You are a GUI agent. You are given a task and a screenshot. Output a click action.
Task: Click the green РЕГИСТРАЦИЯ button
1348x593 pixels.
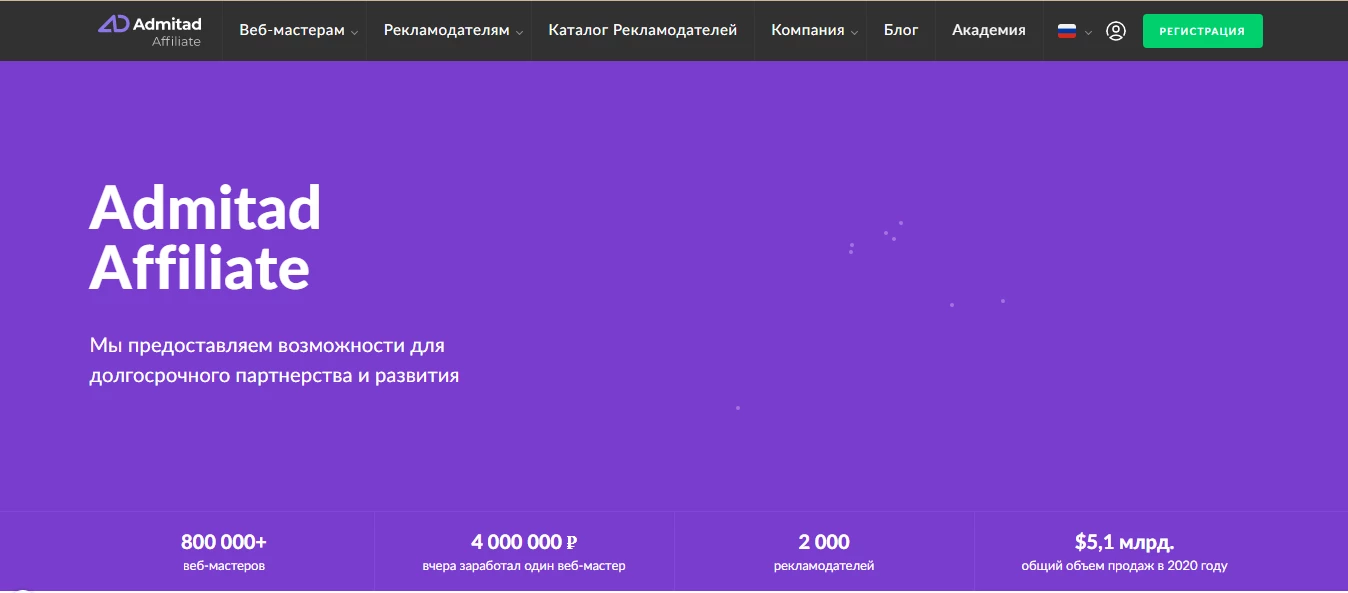click(x=1202, y=31)
